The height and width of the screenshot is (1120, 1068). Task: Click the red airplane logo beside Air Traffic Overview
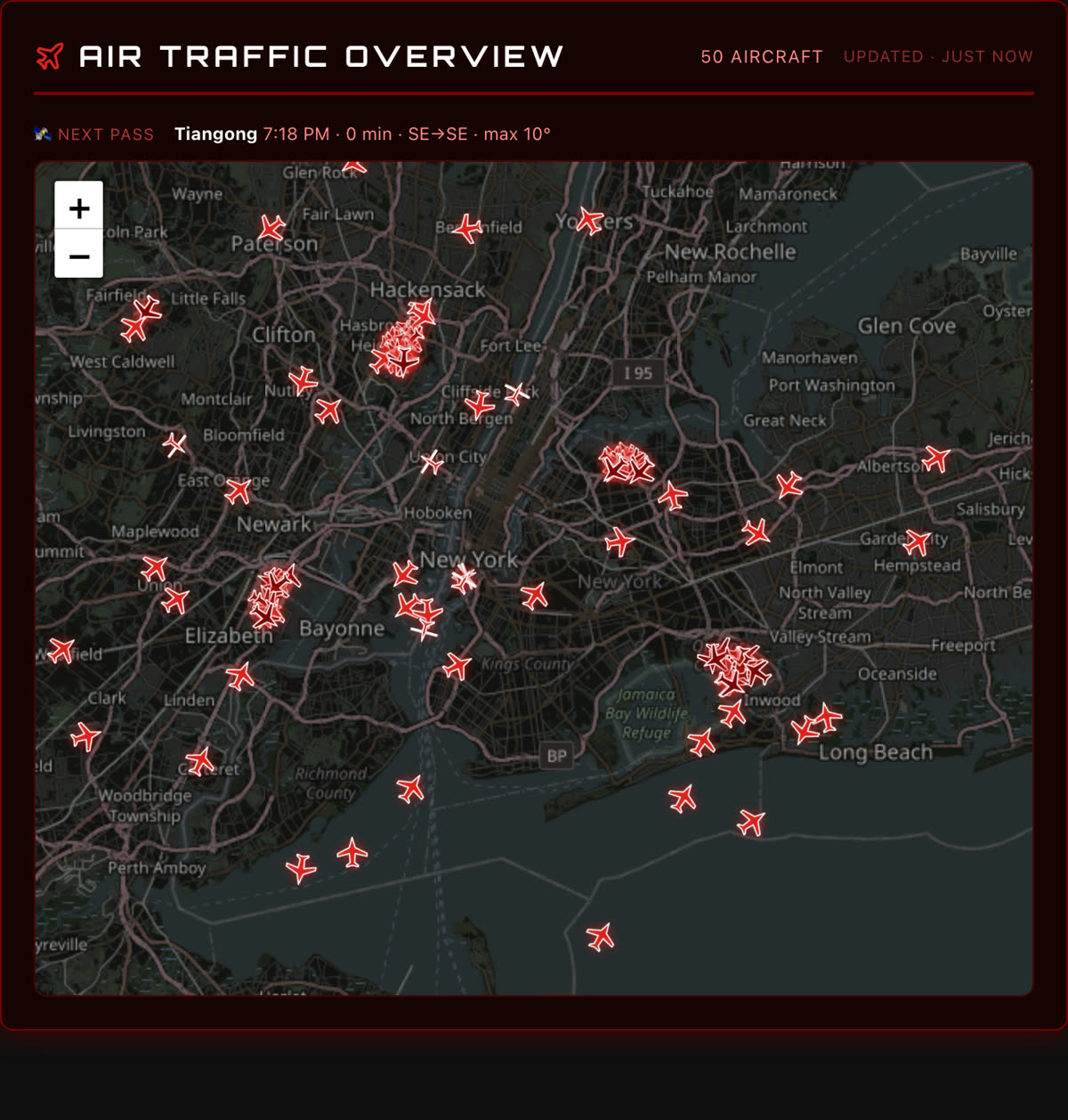tap(51, 56)
